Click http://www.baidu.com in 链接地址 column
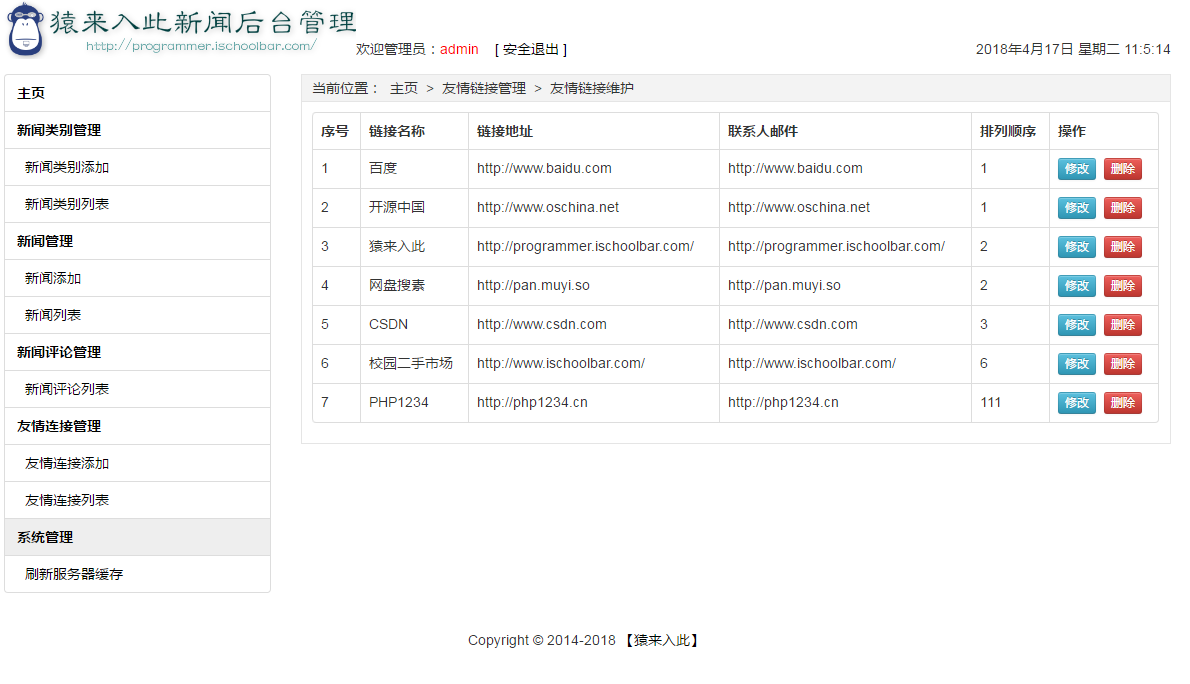Screen dimensions: 1190x684 544,169
